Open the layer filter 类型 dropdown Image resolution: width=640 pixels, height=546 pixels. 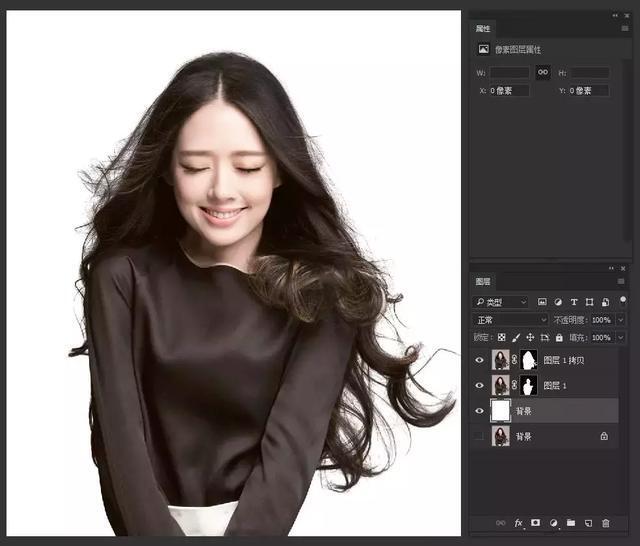pos(502,301)
